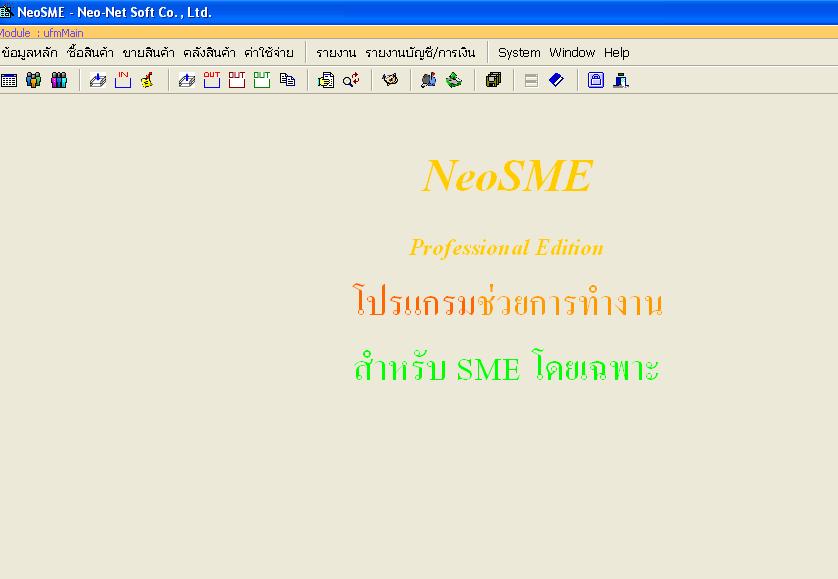This screenshot has width=838, height=579.
Task: Open the ข้อมูลหลัก menu
Action: click(29, 53)
